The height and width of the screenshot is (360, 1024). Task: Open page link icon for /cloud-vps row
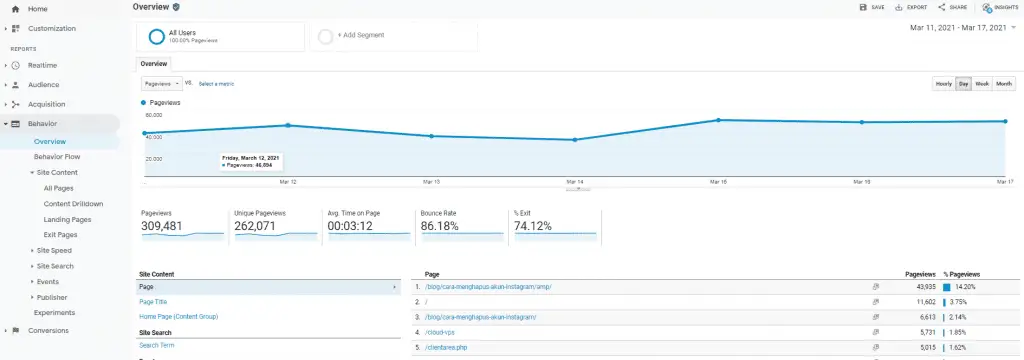click(x=876, y=333)
